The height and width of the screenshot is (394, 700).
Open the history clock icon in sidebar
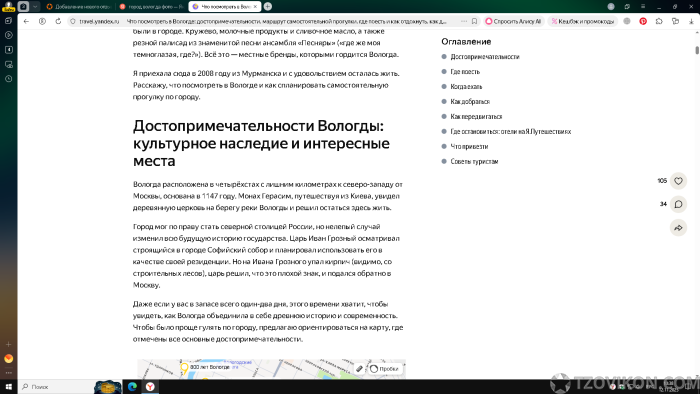point(8,79)
